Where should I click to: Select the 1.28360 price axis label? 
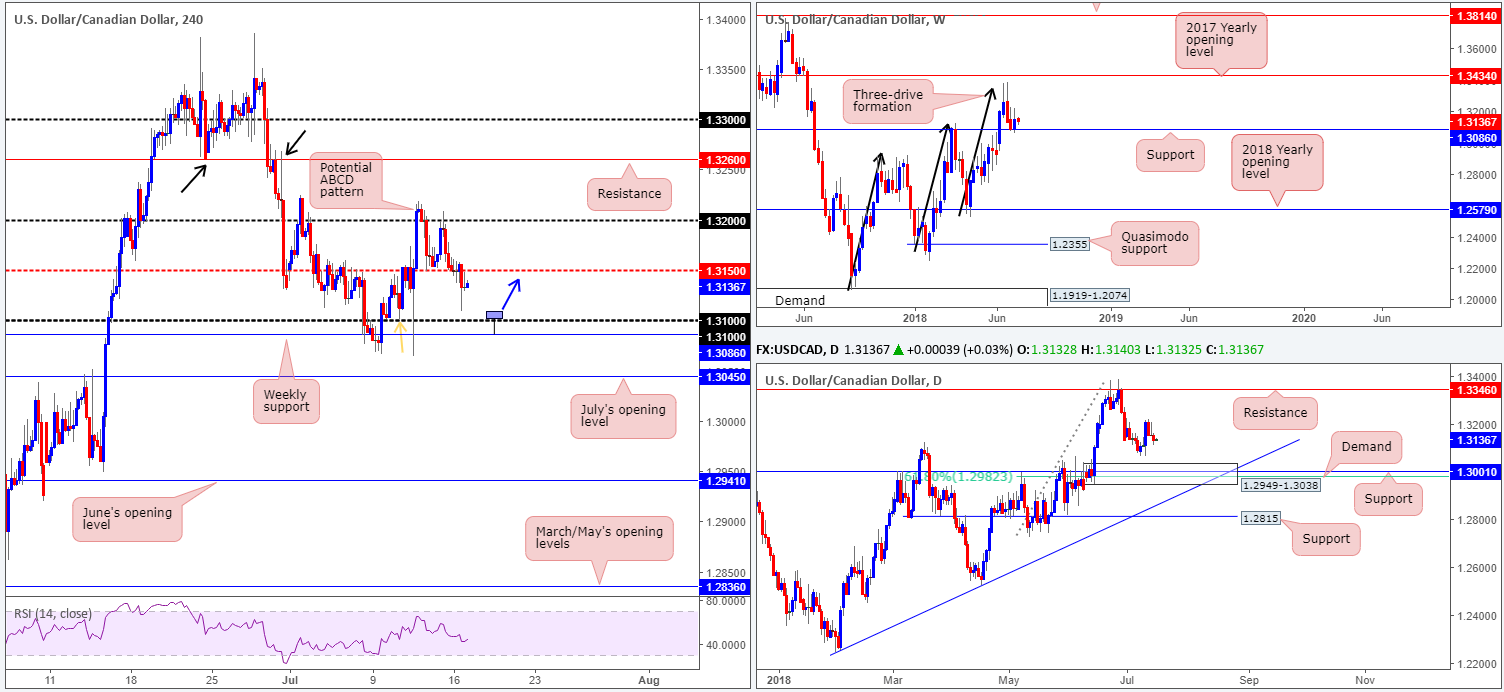click(x=725, y=587)
